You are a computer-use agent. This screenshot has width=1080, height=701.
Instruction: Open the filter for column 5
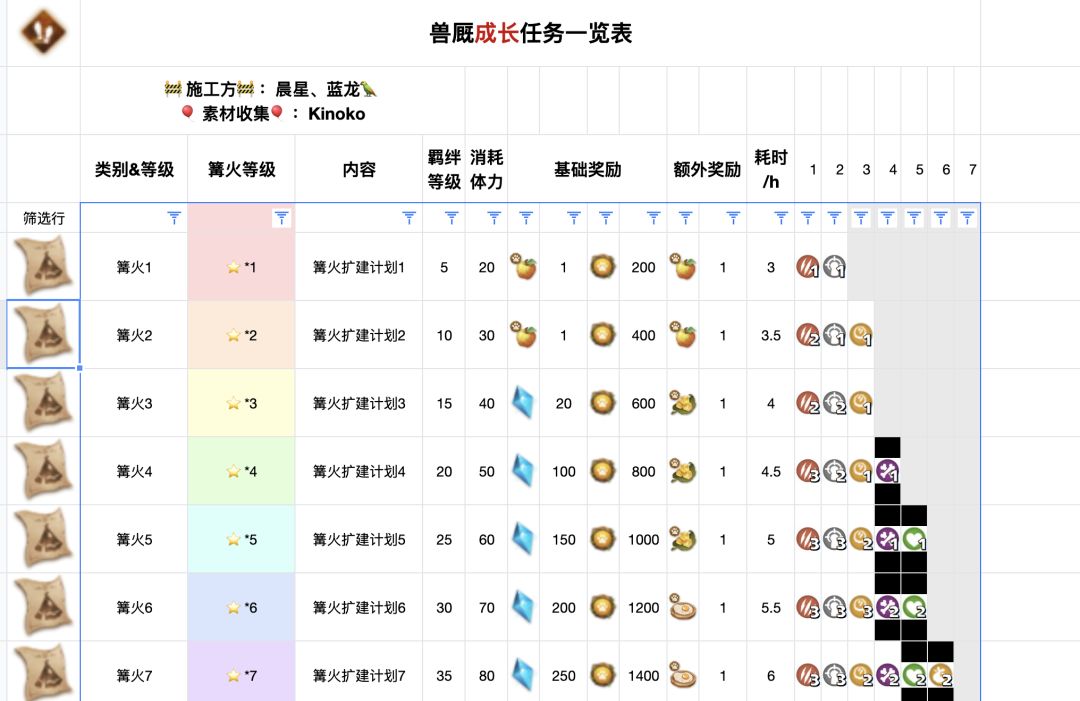click(914, 218)
